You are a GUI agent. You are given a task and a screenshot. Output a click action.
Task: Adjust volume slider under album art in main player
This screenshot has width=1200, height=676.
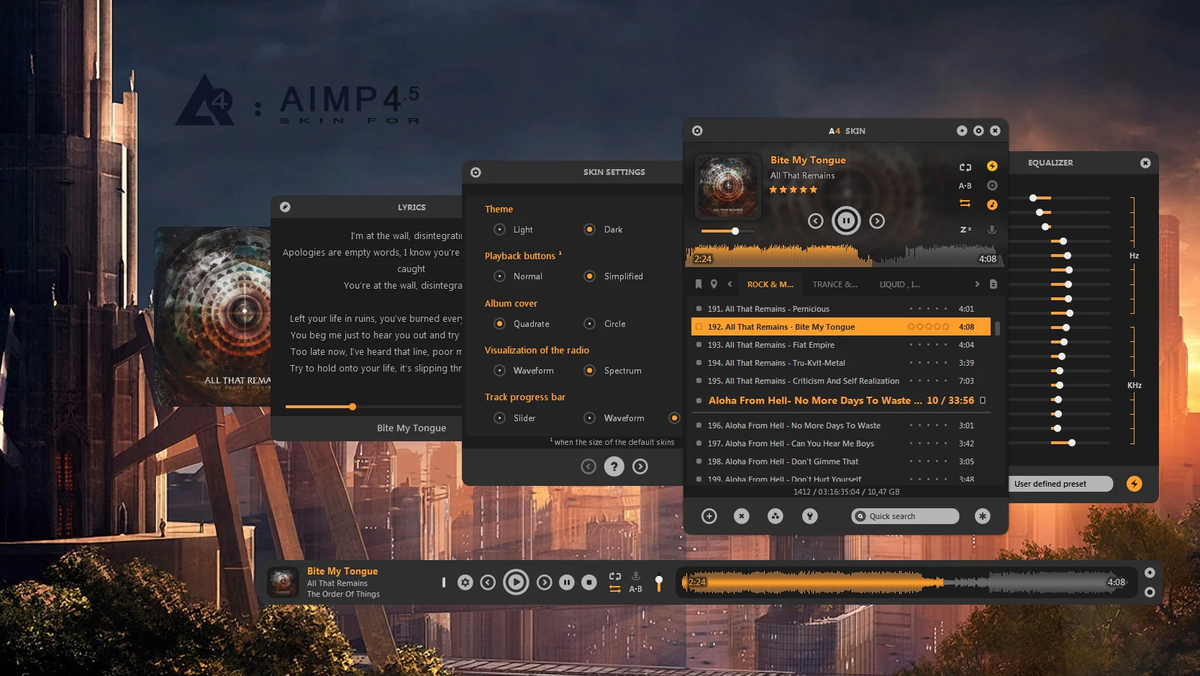tap(728, 231)
